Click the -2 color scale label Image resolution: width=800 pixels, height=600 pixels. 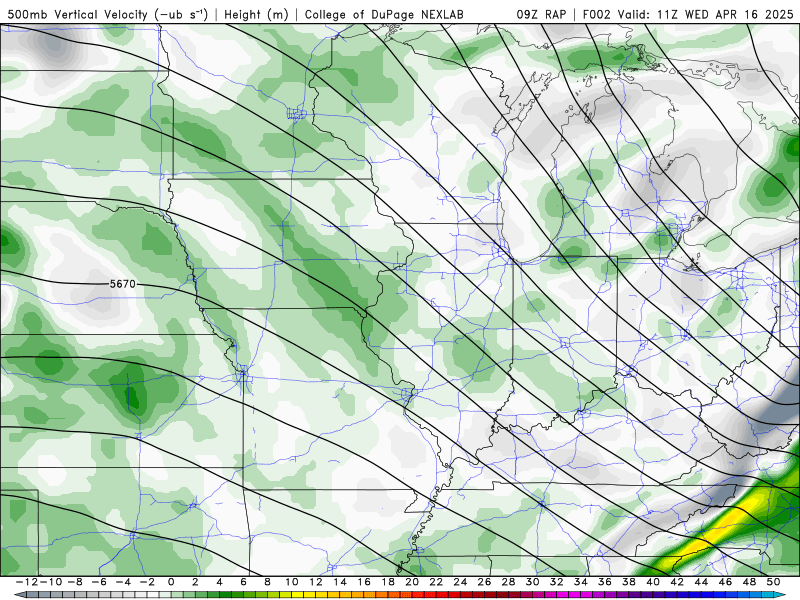[x=146, y=582]
